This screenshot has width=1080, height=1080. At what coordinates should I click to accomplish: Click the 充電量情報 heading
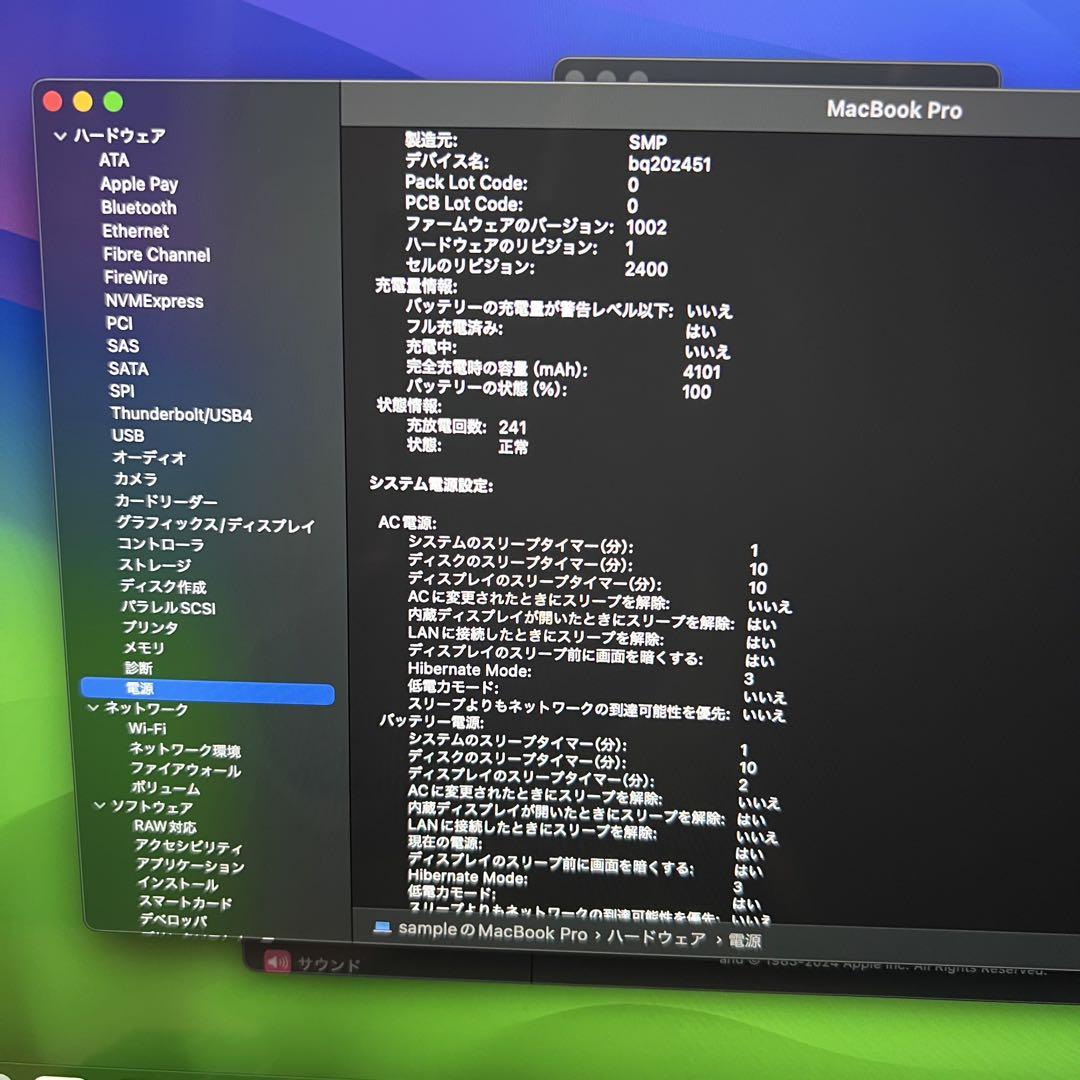tap(416, 286)
